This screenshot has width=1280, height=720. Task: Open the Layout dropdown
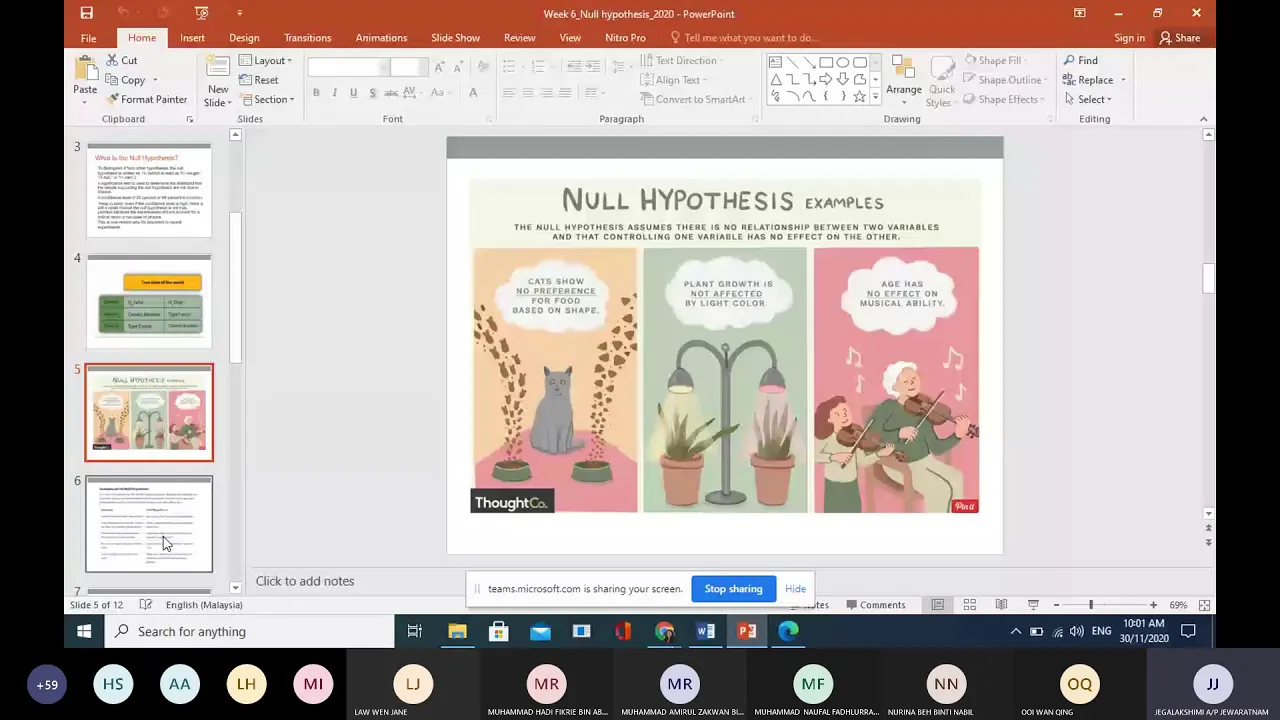[266, 61]
